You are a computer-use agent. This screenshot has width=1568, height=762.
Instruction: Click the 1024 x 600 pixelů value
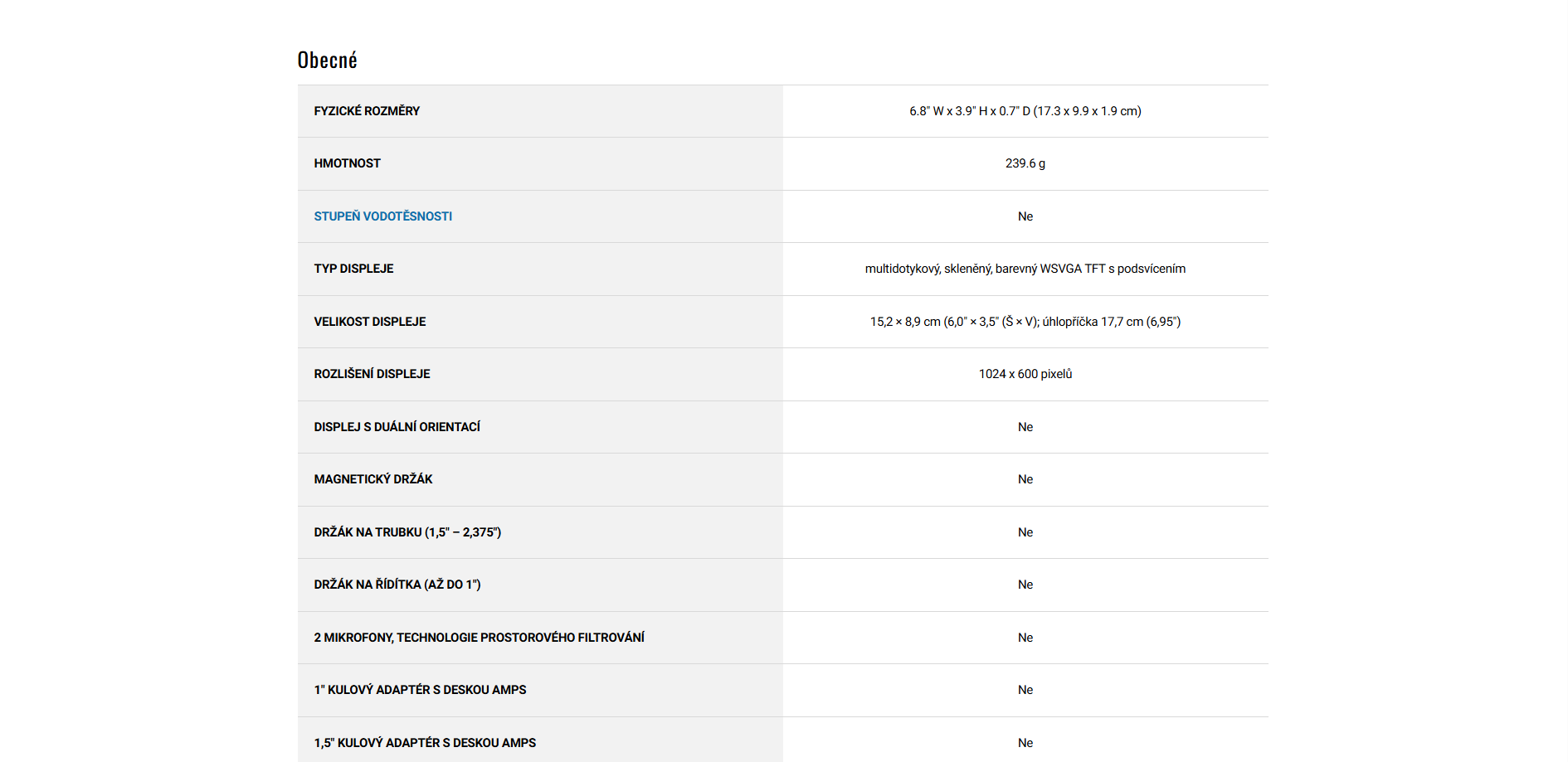pos(1025,374)
